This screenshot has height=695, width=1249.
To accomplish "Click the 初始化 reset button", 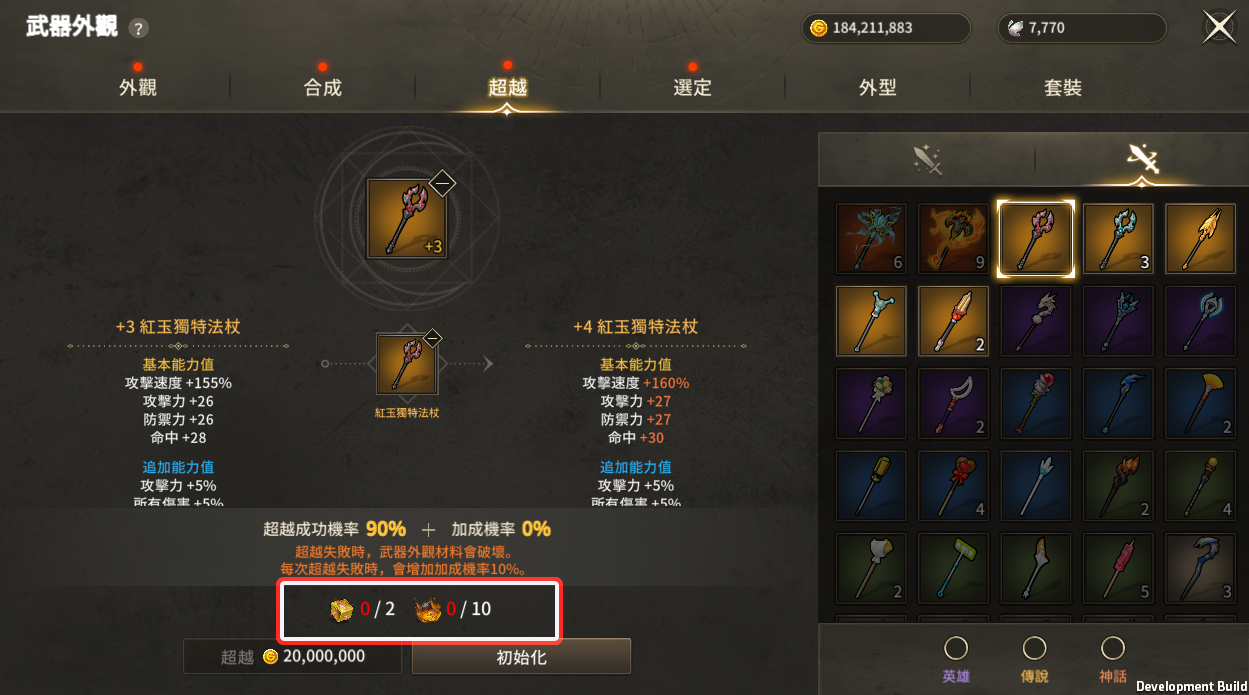I will point(521,657).
